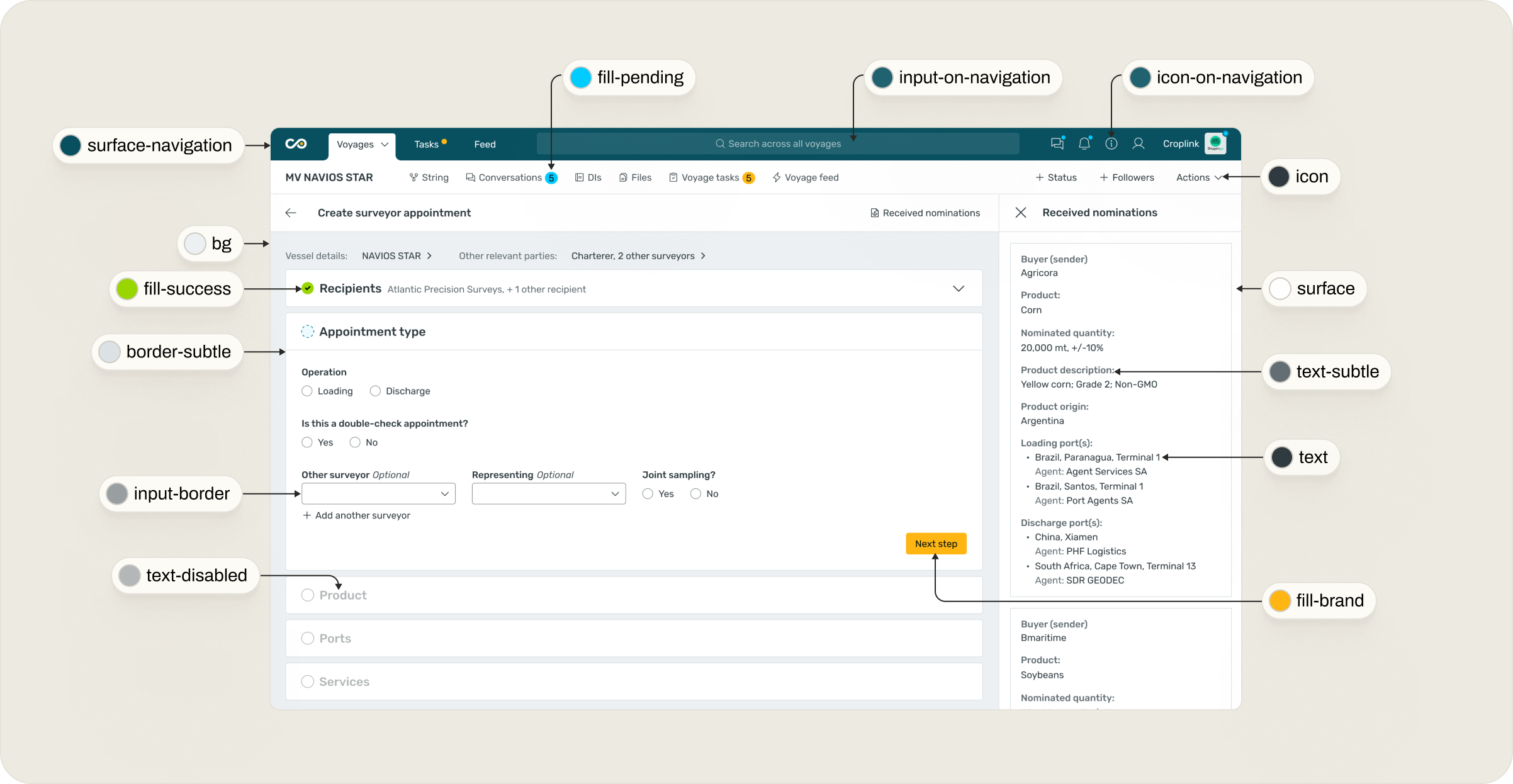Click the fill-brand orange color swatch
This screenshot has width=1513, height=784.
point(1280,601)
